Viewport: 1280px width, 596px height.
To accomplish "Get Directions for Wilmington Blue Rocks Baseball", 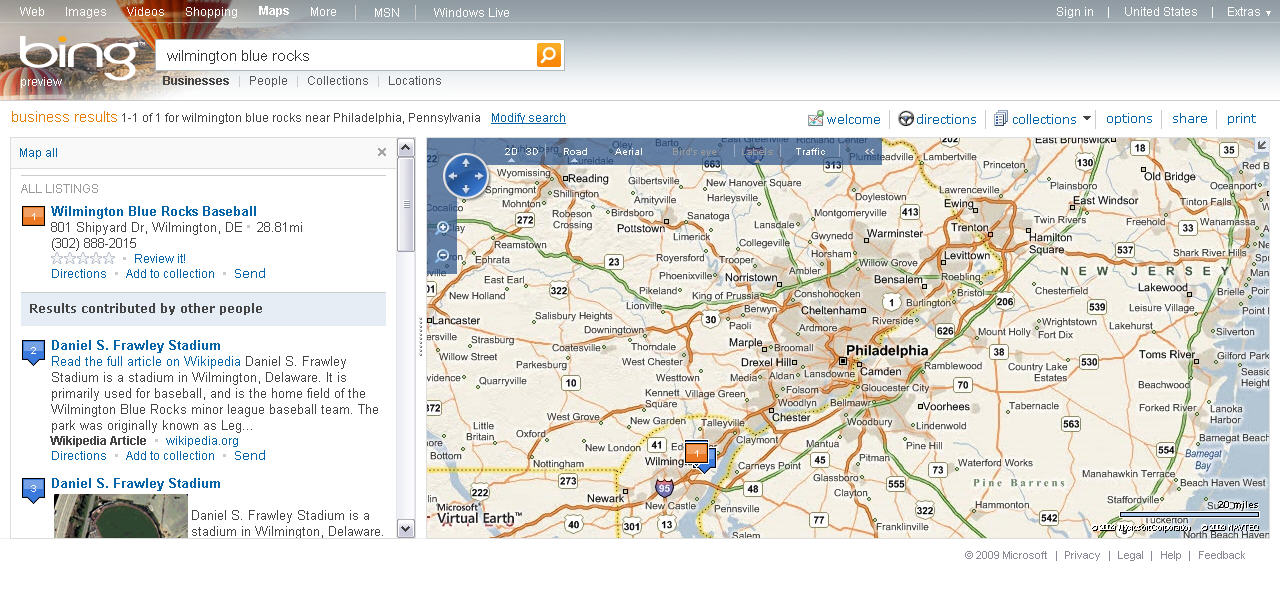I will 78,274.
